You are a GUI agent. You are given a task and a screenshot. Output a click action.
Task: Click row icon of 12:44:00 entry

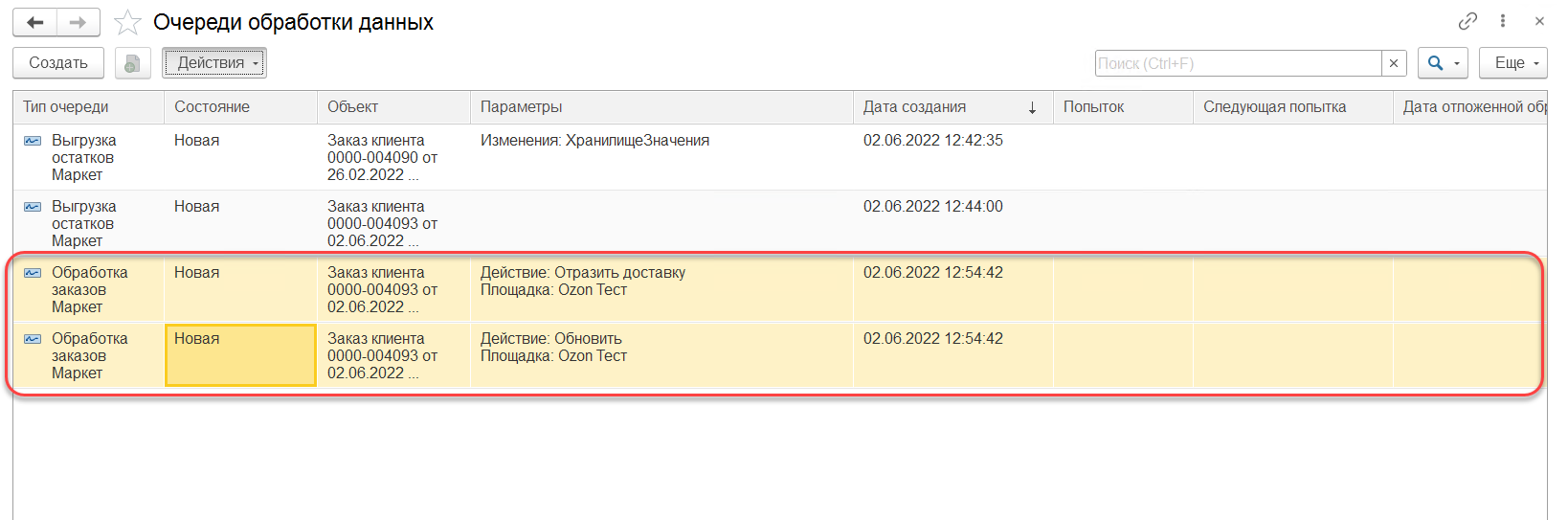pos(33,207)
